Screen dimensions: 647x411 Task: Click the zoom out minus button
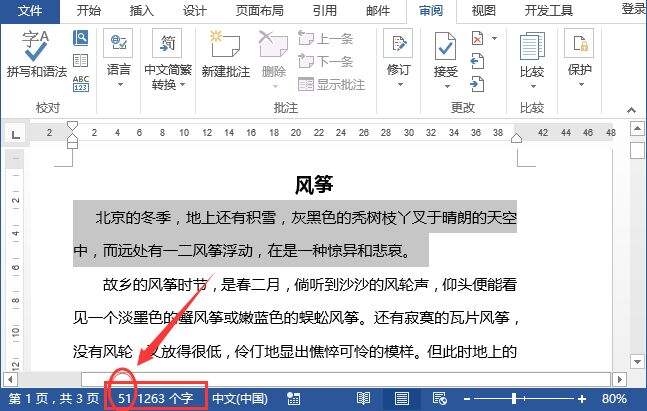467,399
